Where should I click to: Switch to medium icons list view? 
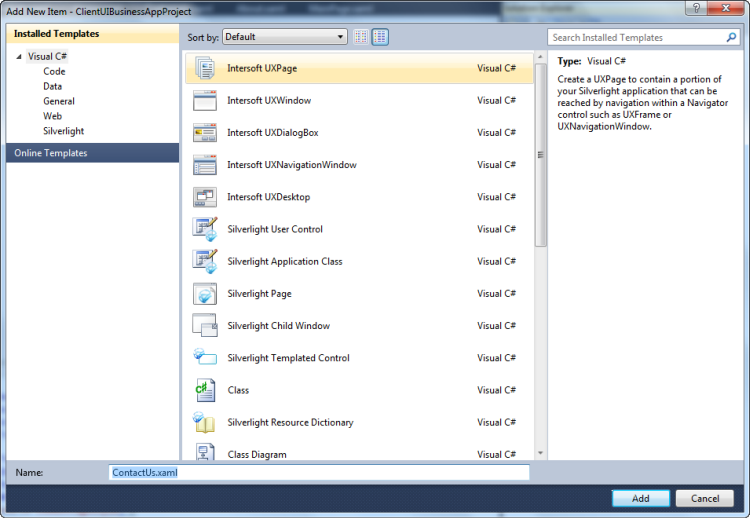click(380, 37)
